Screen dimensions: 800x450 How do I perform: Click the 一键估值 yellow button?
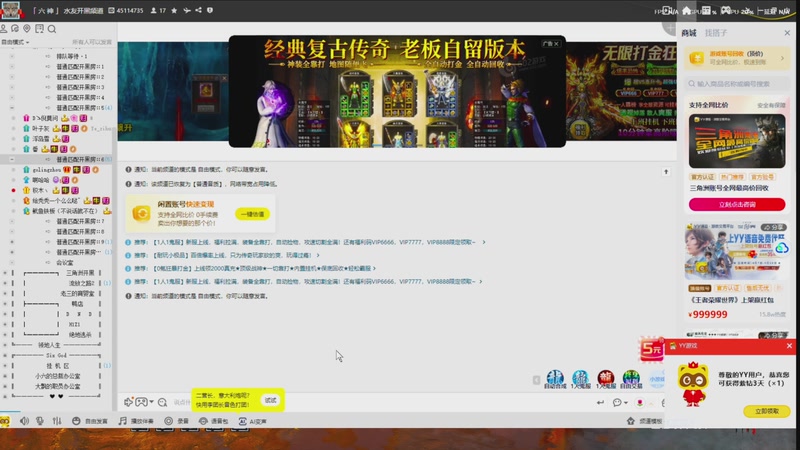coord(253,214)
